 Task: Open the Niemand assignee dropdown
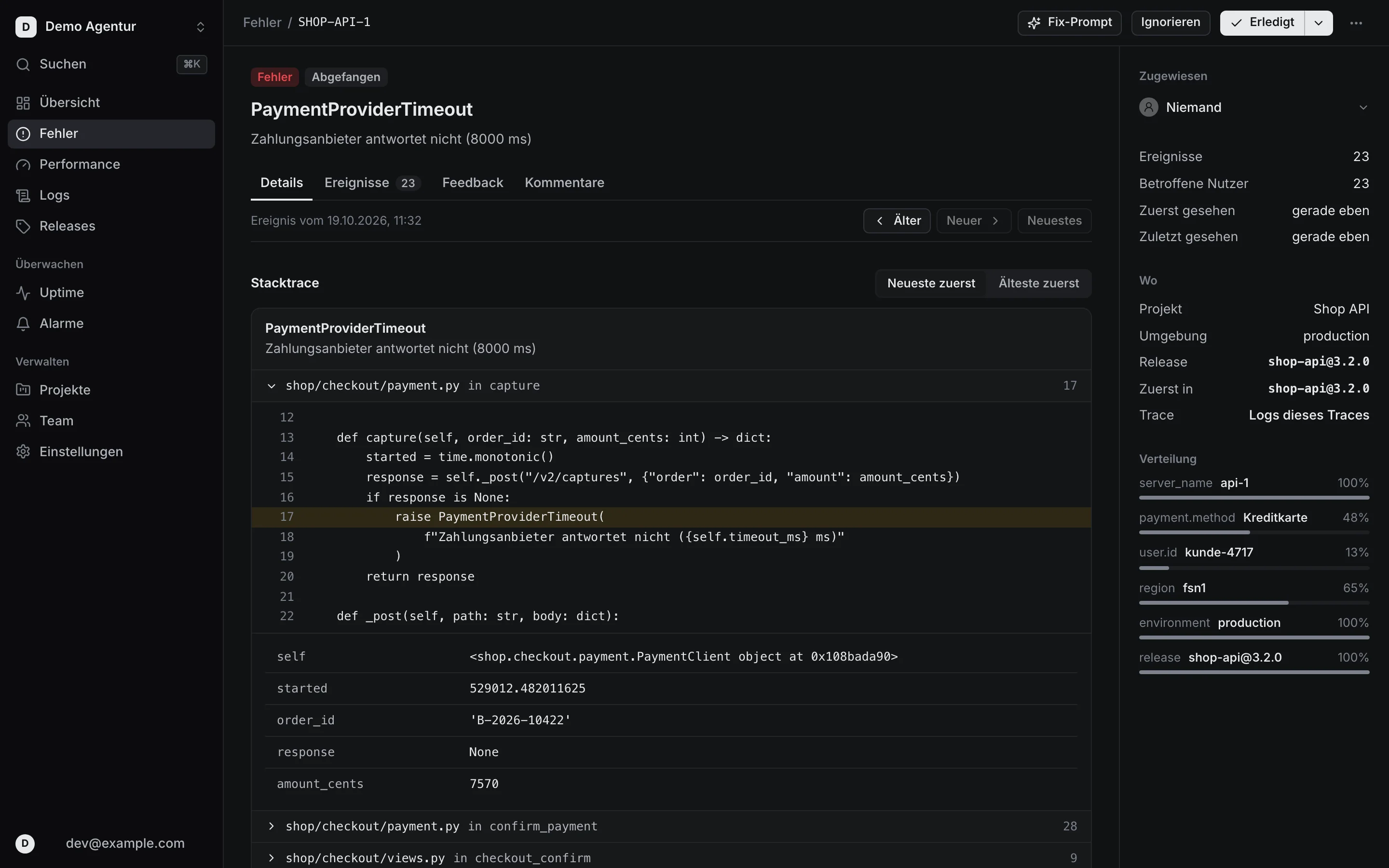pyautogui.click(x=1253, y=108)
